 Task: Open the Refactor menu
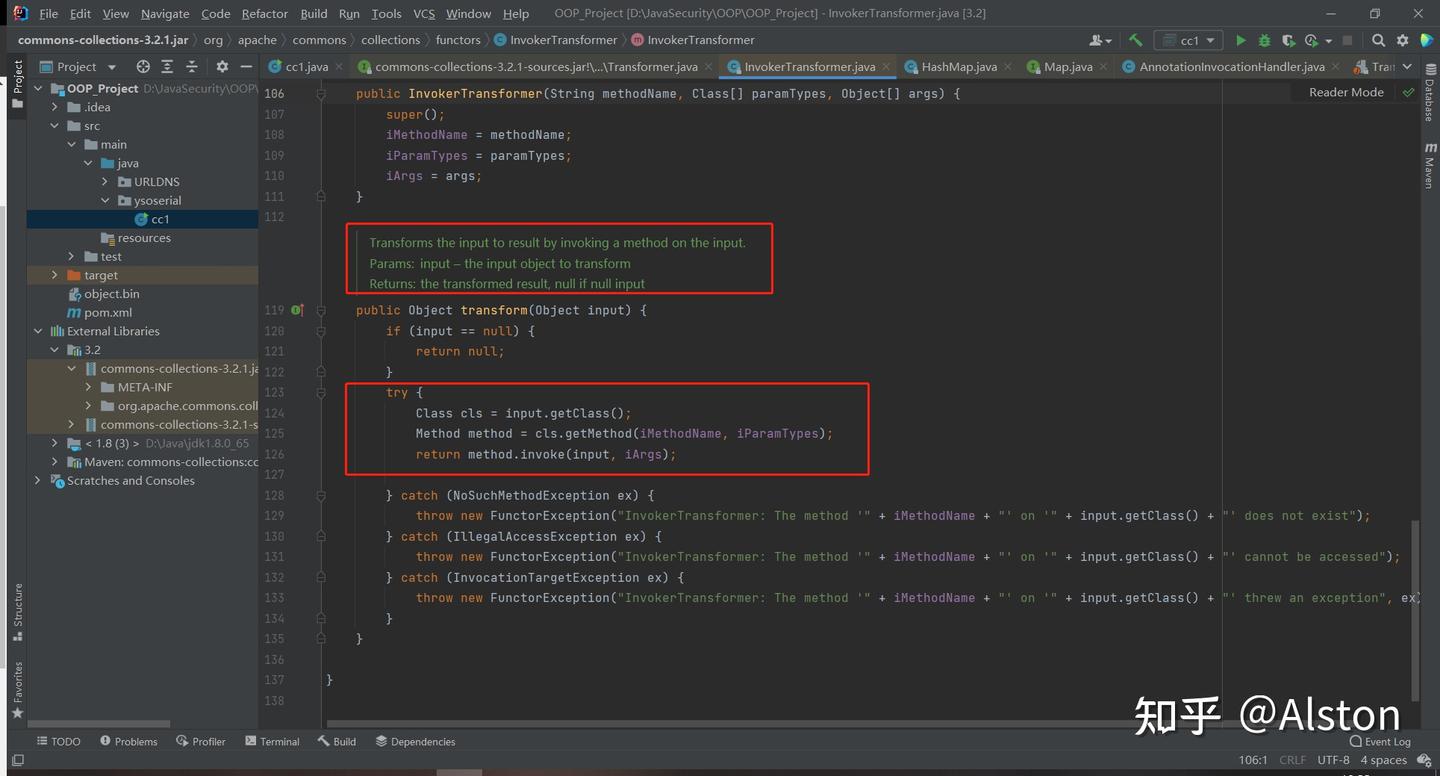point(264,14)
